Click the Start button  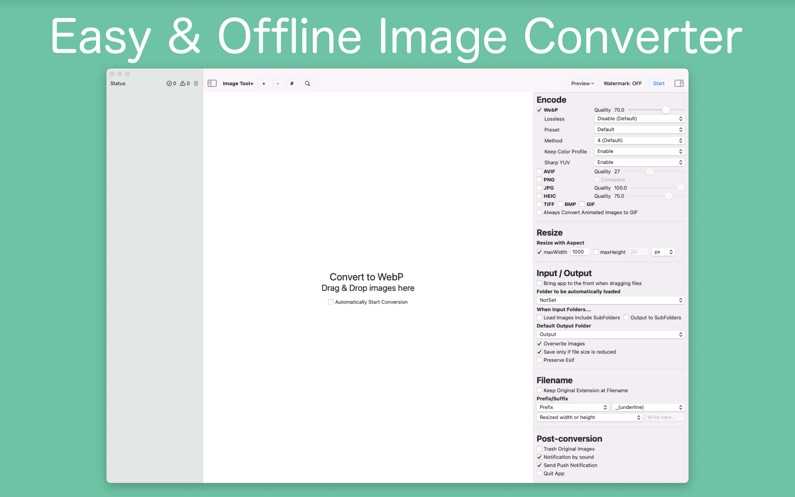(658, 84)
